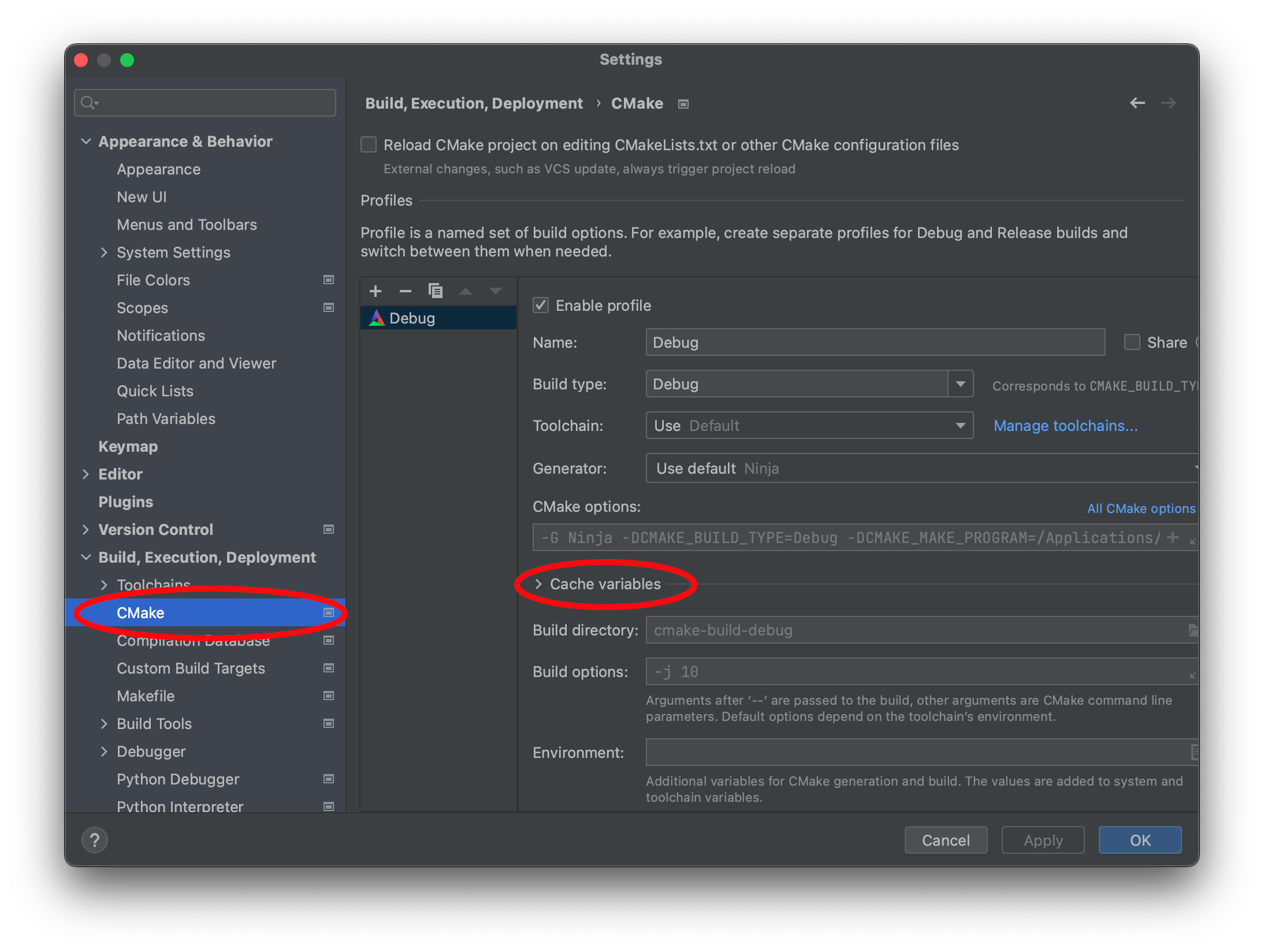1264x952 pixels.
Task: Add option plus icon in CMake options
Action: (1173, 538)
